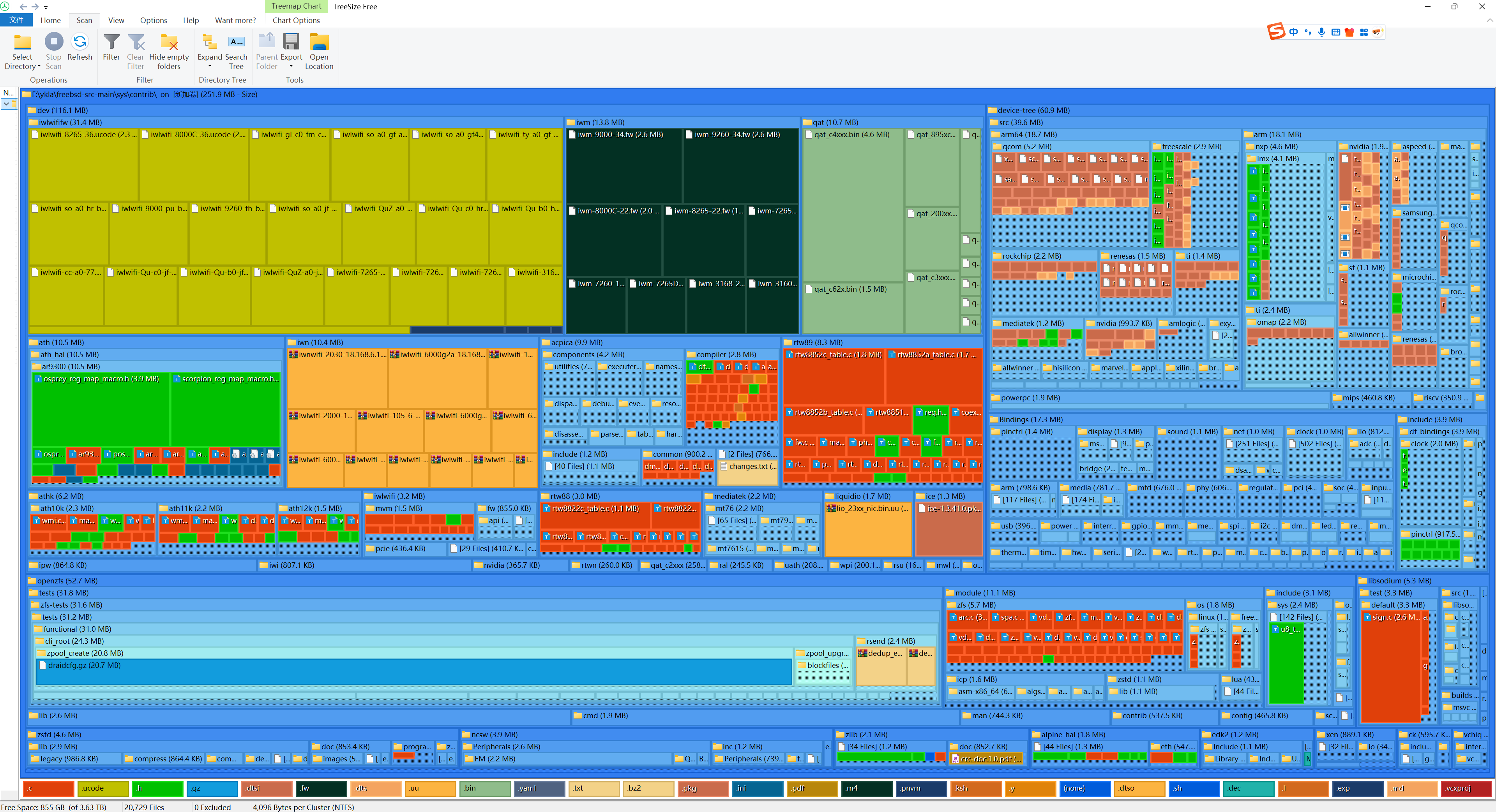Open the Want more? tab
Screen dimensions: 1496x812
point(235,20)
